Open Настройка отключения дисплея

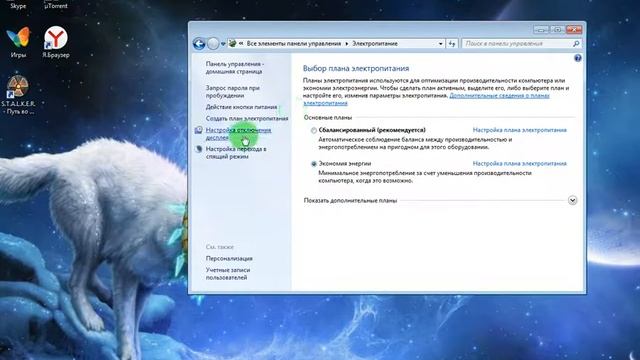(238, 134)
